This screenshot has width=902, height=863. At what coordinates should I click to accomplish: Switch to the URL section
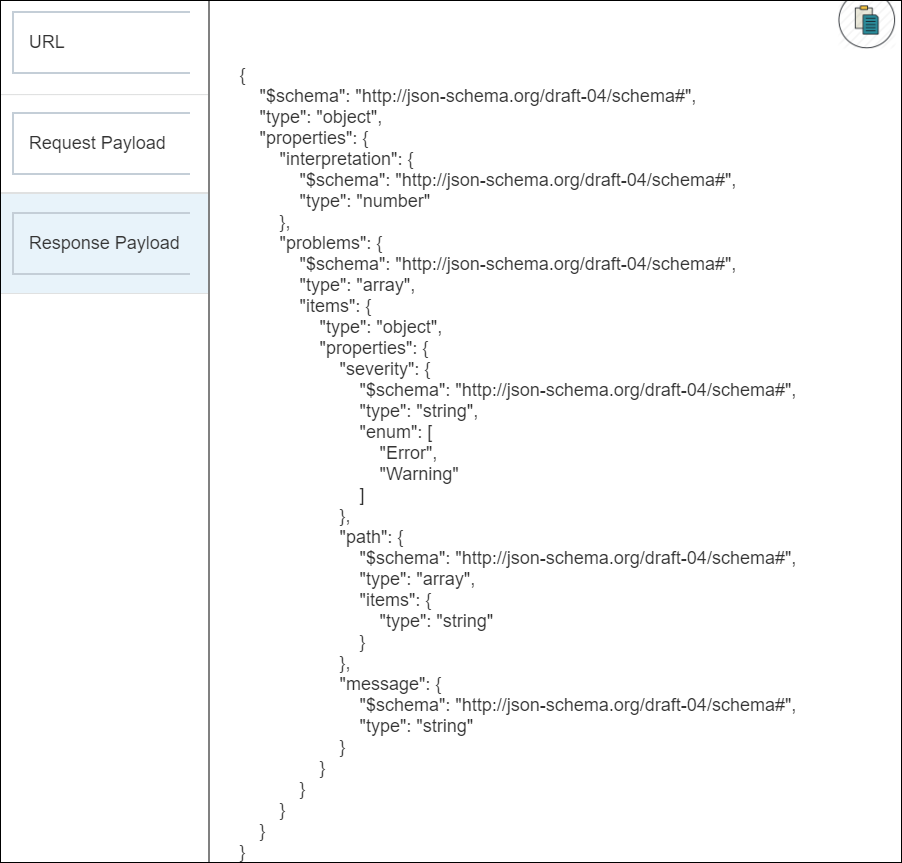point(100,42)
